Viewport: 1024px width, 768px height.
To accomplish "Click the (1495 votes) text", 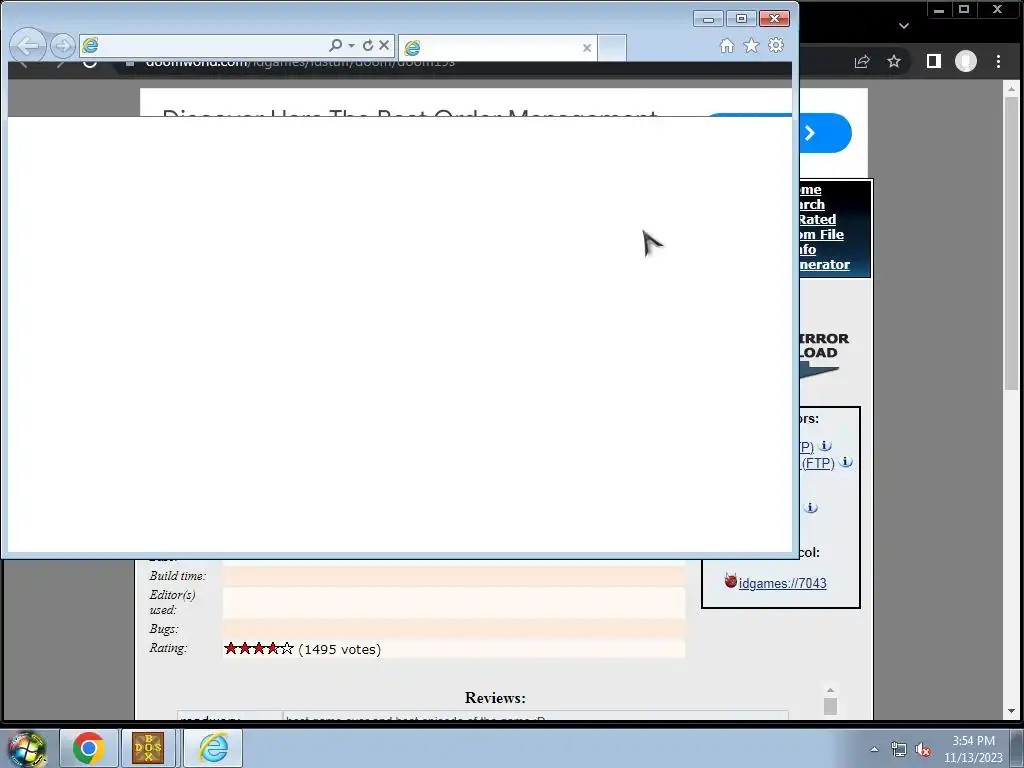I will [340, 649].
